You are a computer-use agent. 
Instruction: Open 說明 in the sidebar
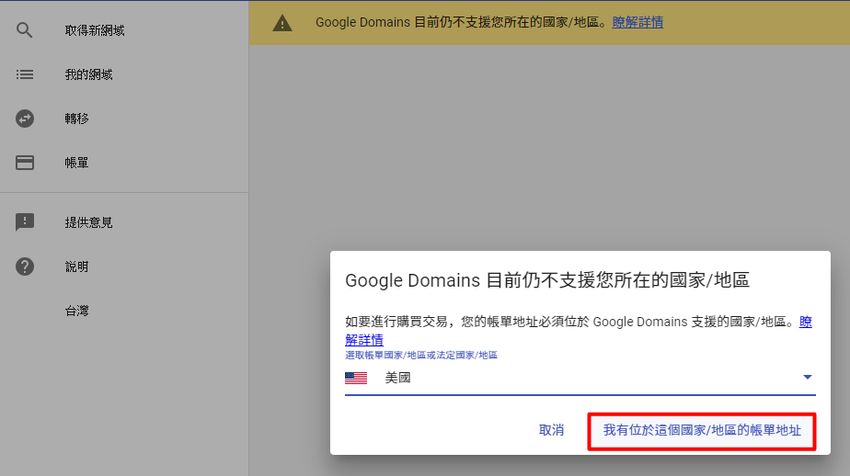point(76,266)
